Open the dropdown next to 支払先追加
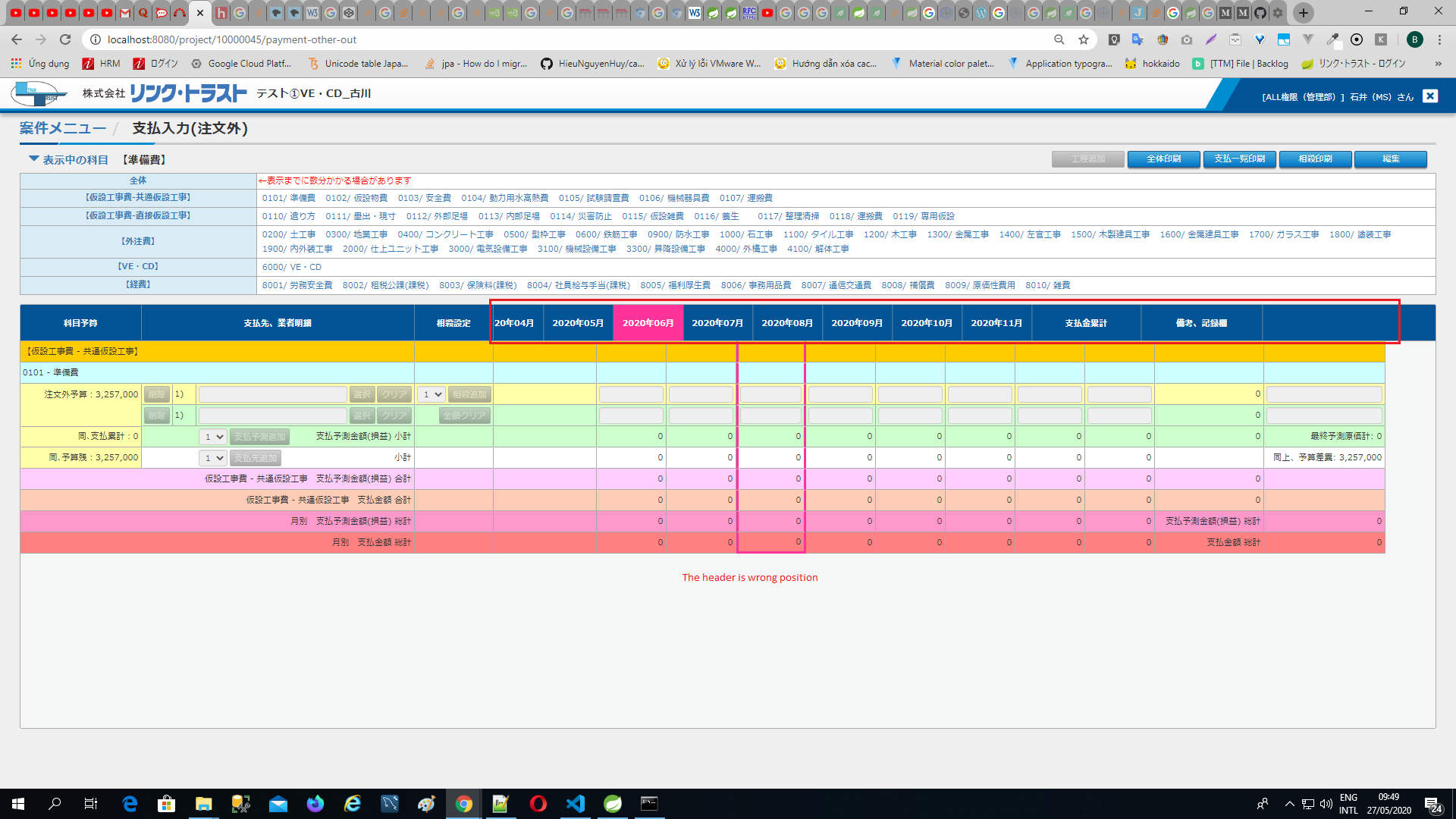Image resolution: width=1456 pixels, height=819 pixels. pyautogui.click(x=212, y=458)
